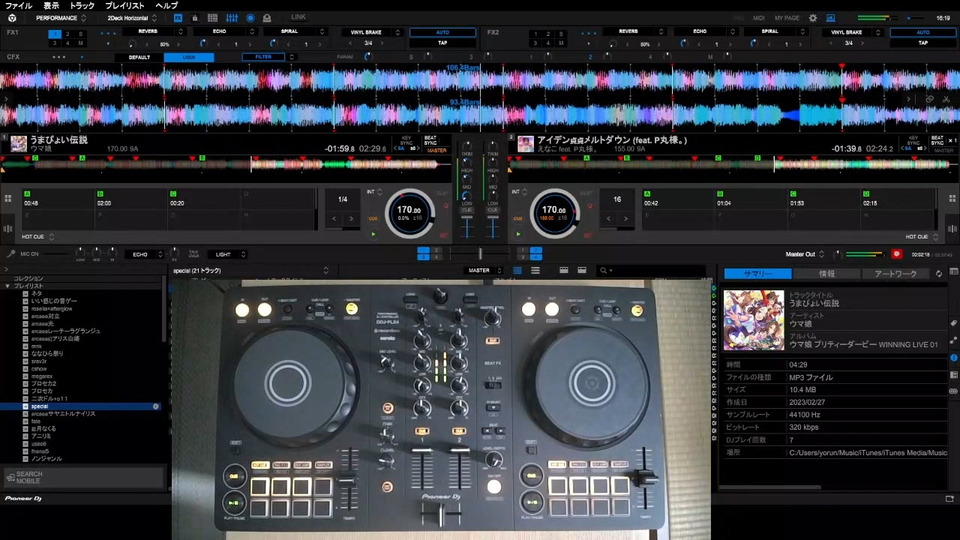Open preferences gear icon

coord(813,18)
